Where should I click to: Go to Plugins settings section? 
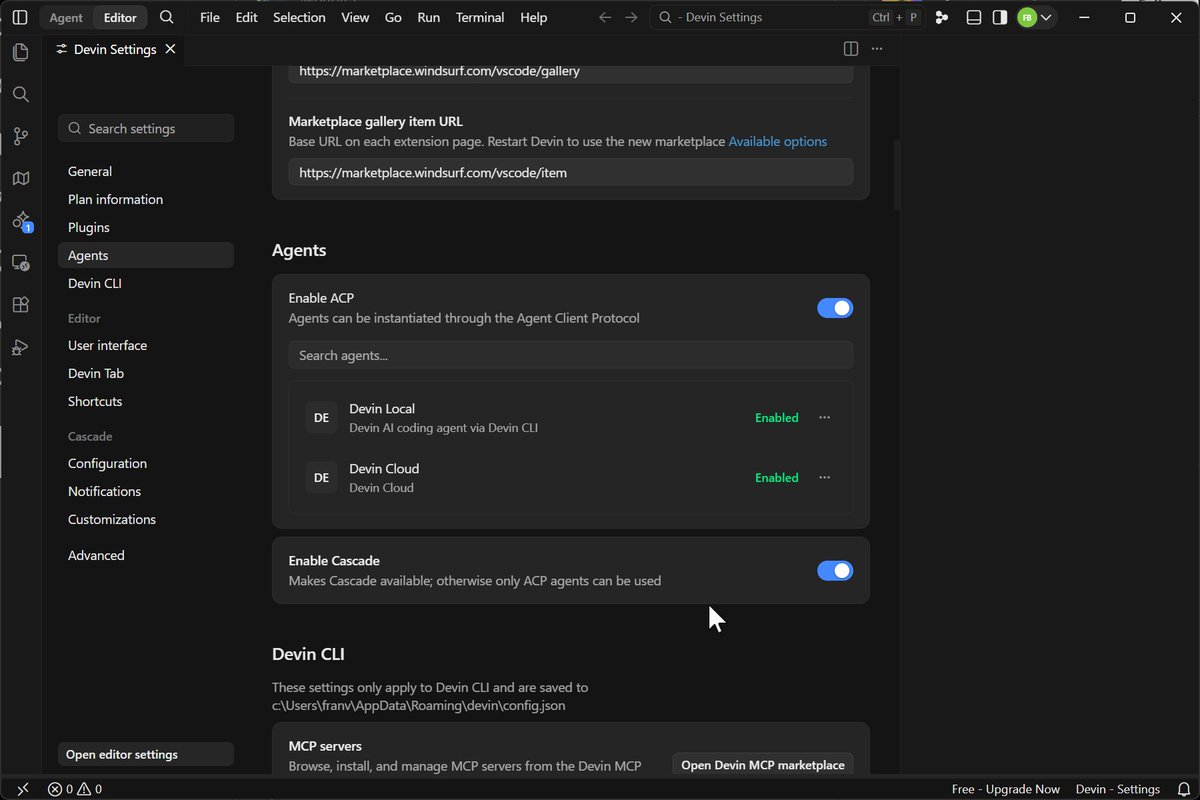coord(146,227)
